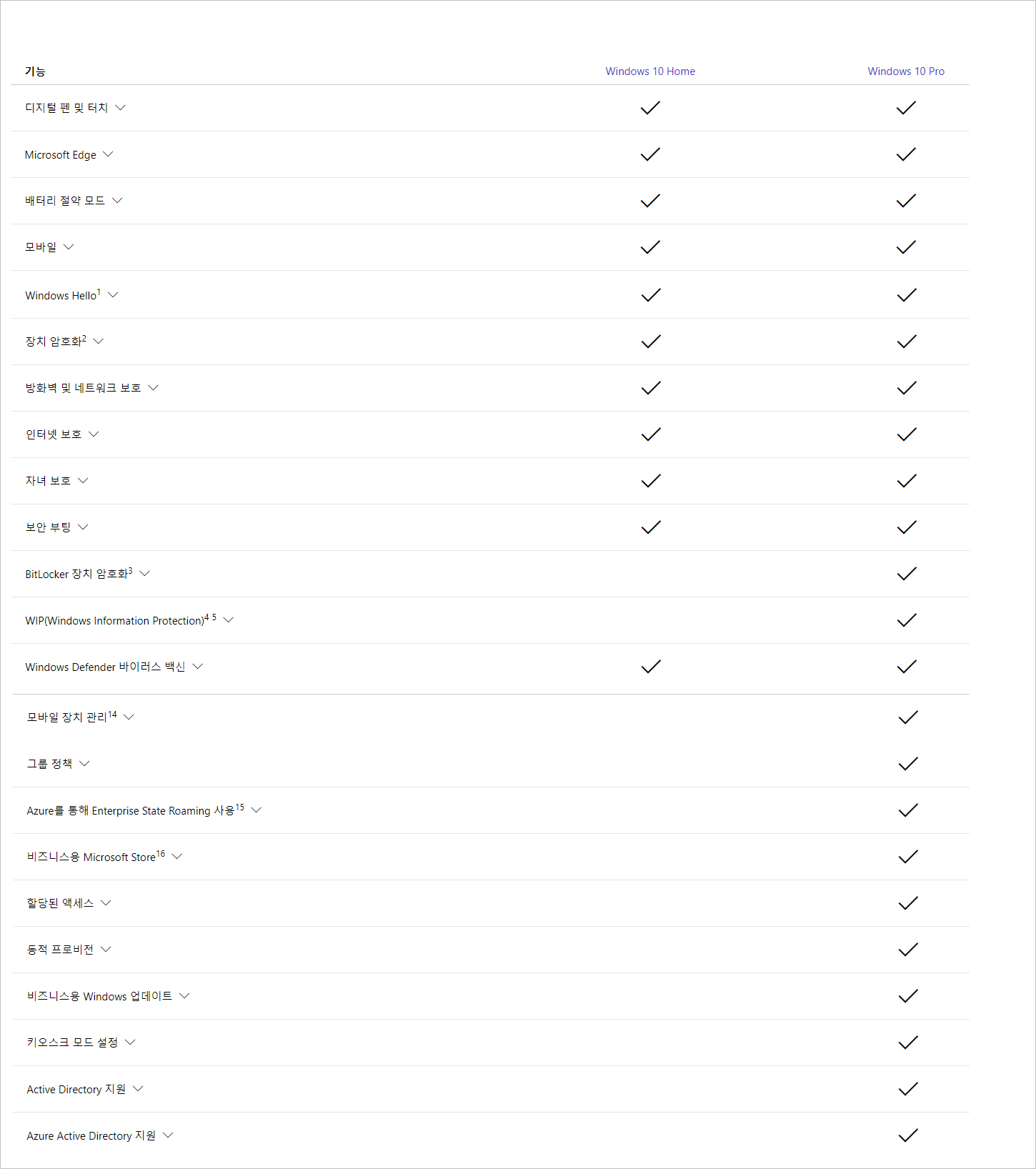Click chevron next to 장치 암호화
The image size is (1036, 1169).
click(99, 342)
